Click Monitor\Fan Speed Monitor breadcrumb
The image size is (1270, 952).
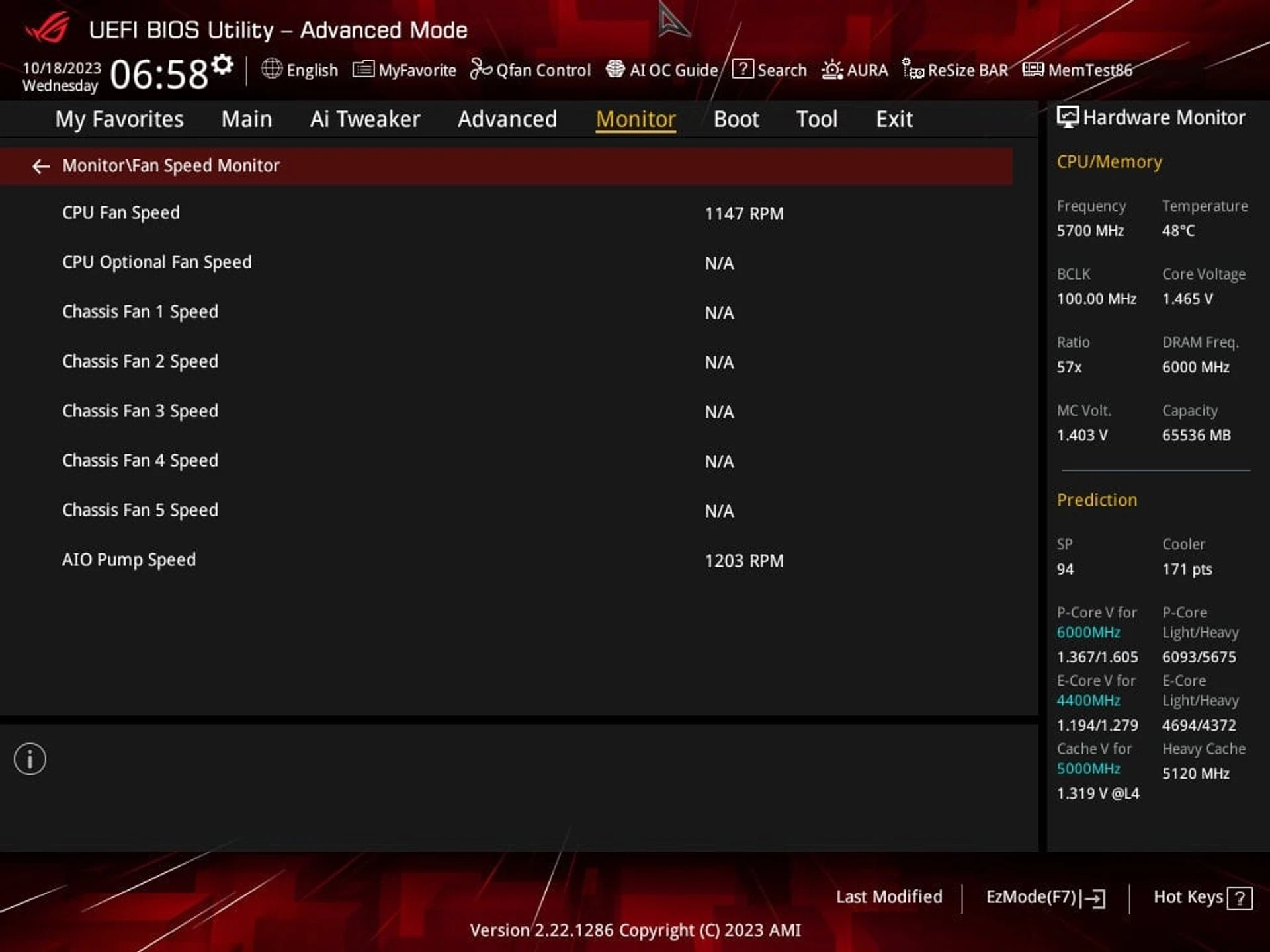(x=171, y=165)
